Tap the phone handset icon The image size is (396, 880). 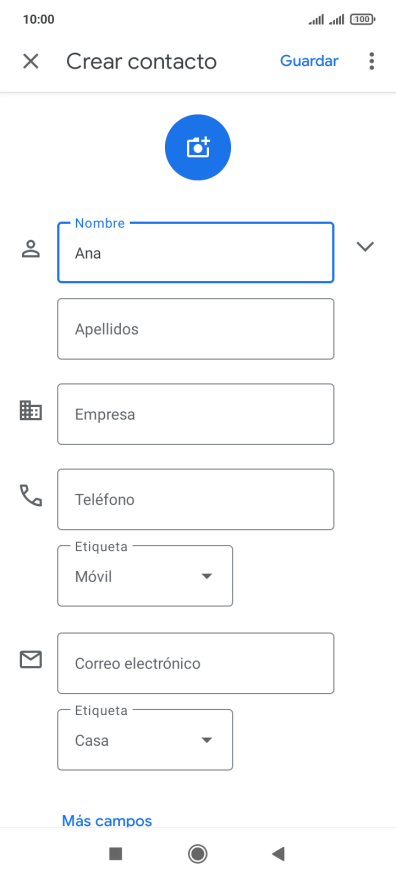[31, 496]
